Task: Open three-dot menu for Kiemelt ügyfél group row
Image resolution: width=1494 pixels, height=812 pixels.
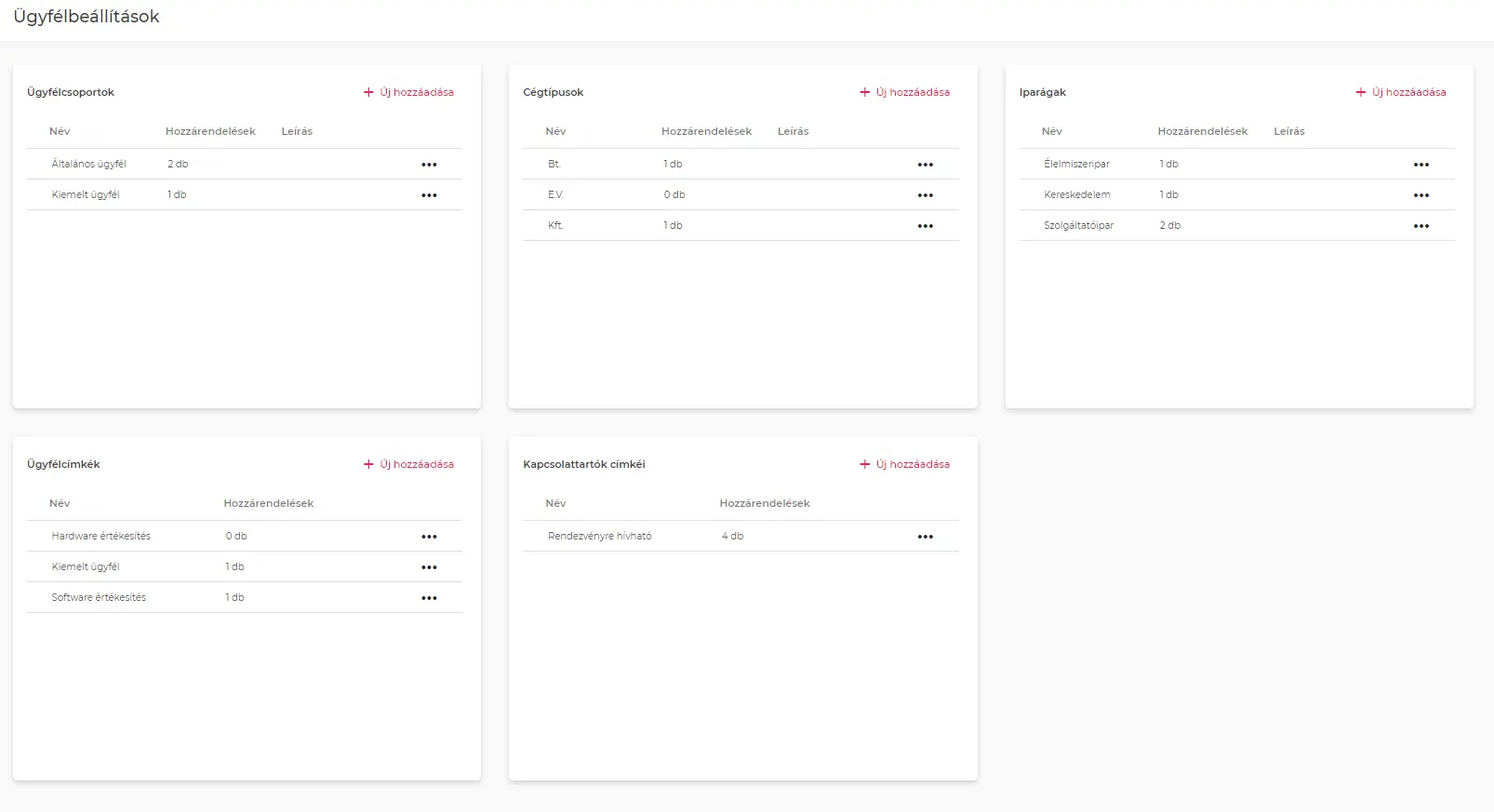Action: 429,195
